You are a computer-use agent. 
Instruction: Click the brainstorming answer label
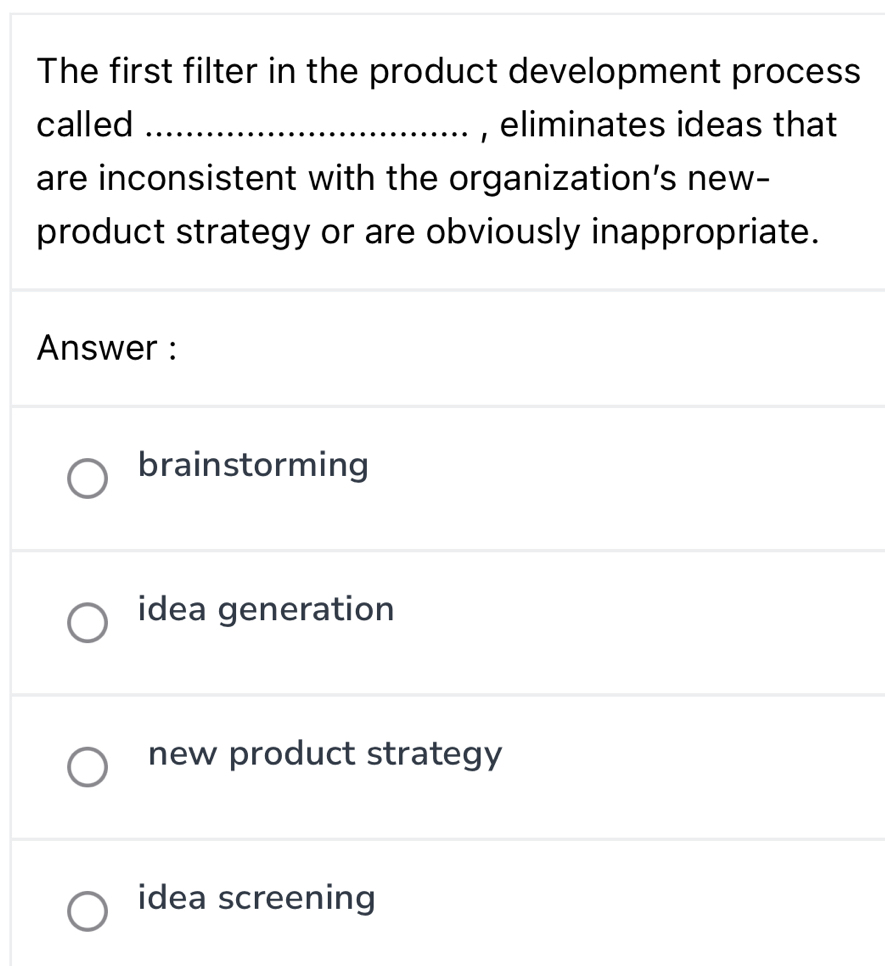click(x=253, y=464)
